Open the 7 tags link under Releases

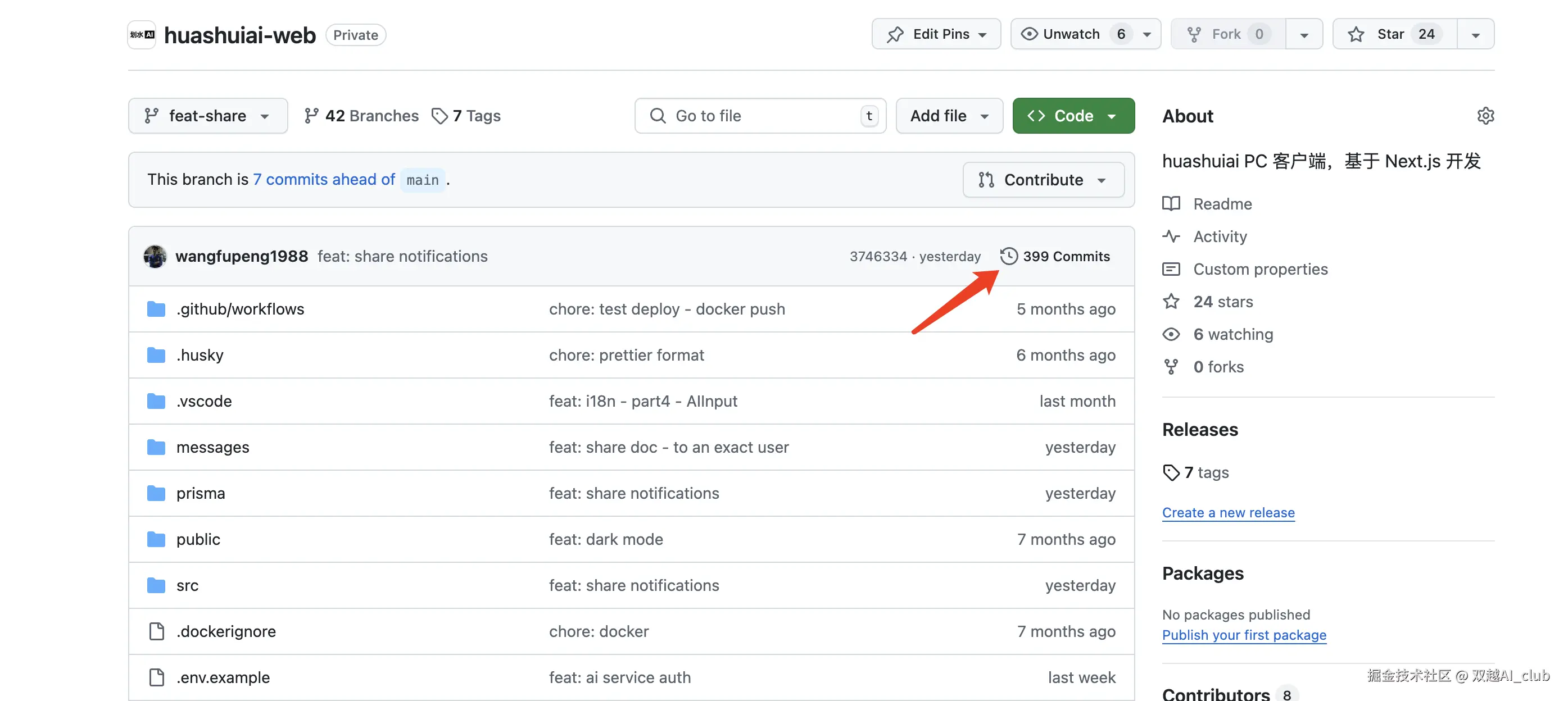point(1207,473)
